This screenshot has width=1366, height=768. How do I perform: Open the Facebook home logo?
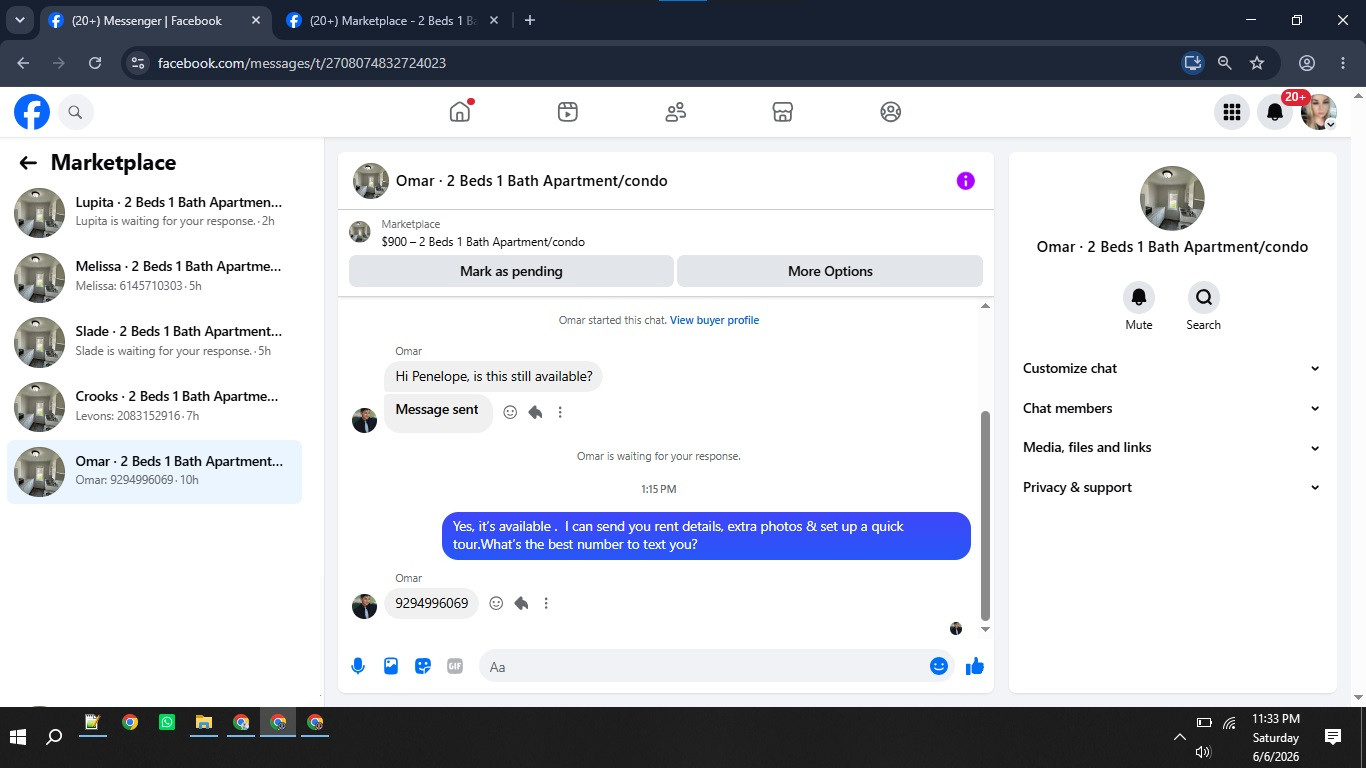[x=32, y=112]
